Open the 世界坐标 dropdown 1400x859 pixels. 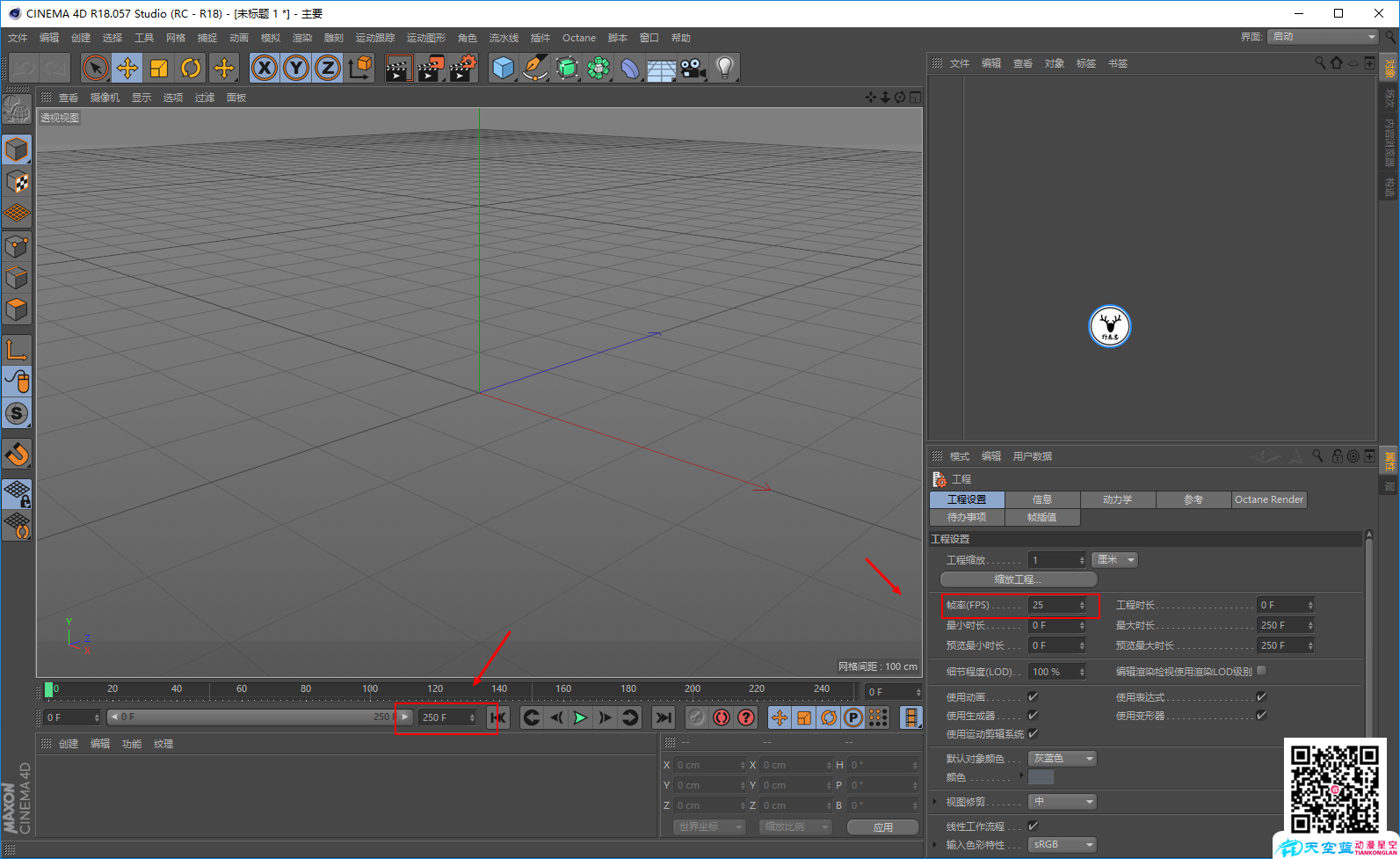[709, 827]
